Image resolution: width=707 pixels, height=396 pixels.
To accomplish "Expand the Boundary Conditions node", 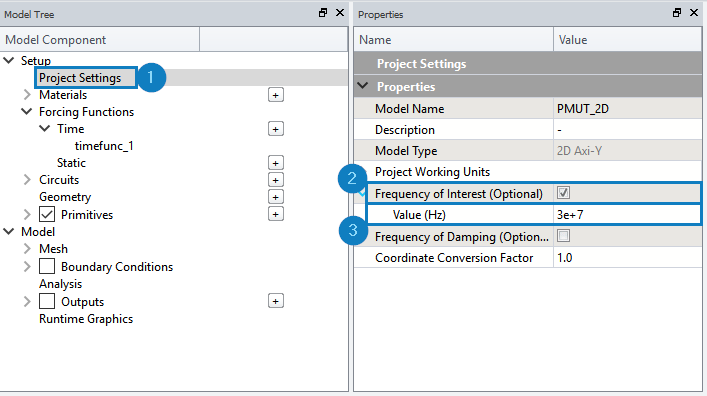I will pos(27,267).
